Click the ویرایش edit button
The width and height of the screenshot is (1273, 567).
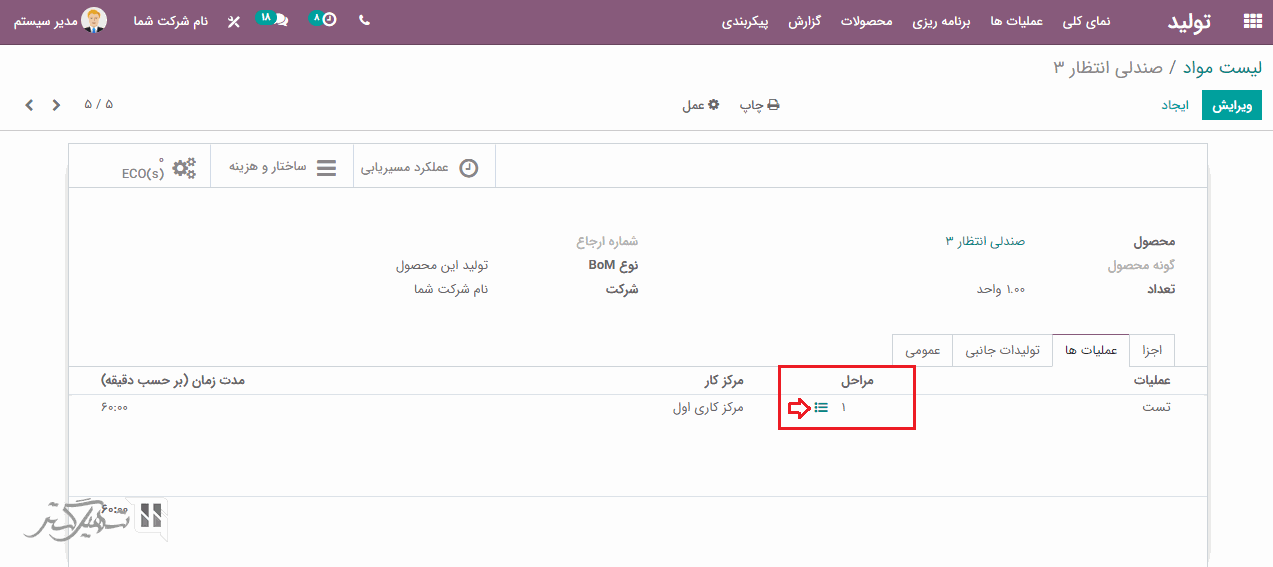click(x=1231, y=105)
